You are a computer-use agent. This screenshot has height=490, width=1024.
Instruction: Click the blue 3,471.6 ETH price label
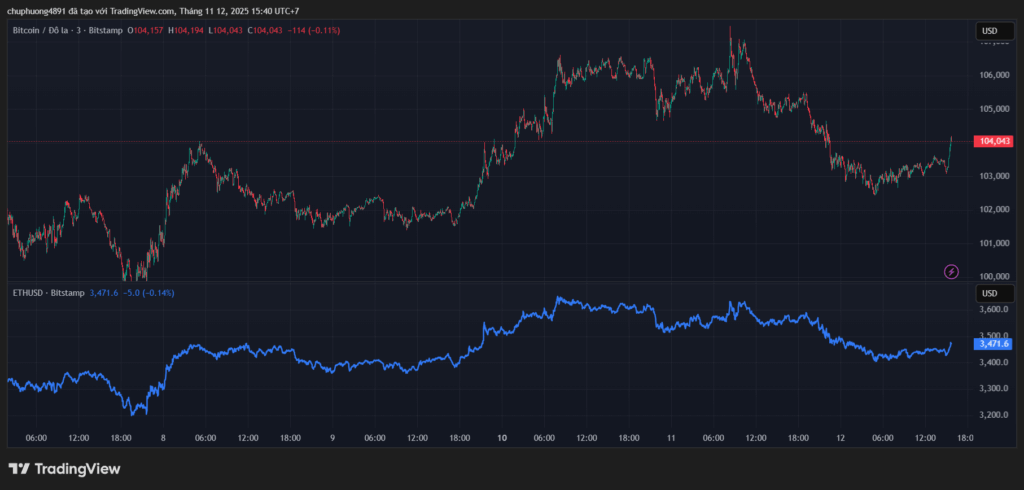click(994, 343)
